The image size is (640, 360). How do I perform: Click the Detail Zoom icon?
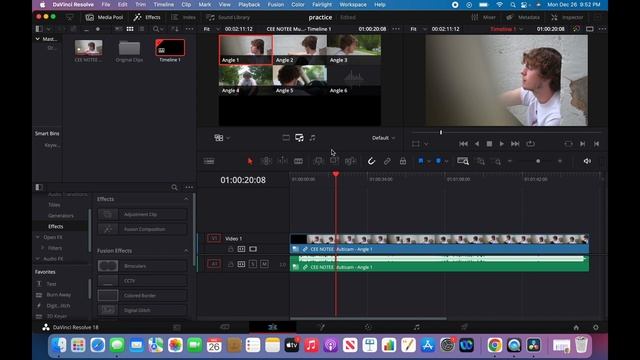(481, 161)
